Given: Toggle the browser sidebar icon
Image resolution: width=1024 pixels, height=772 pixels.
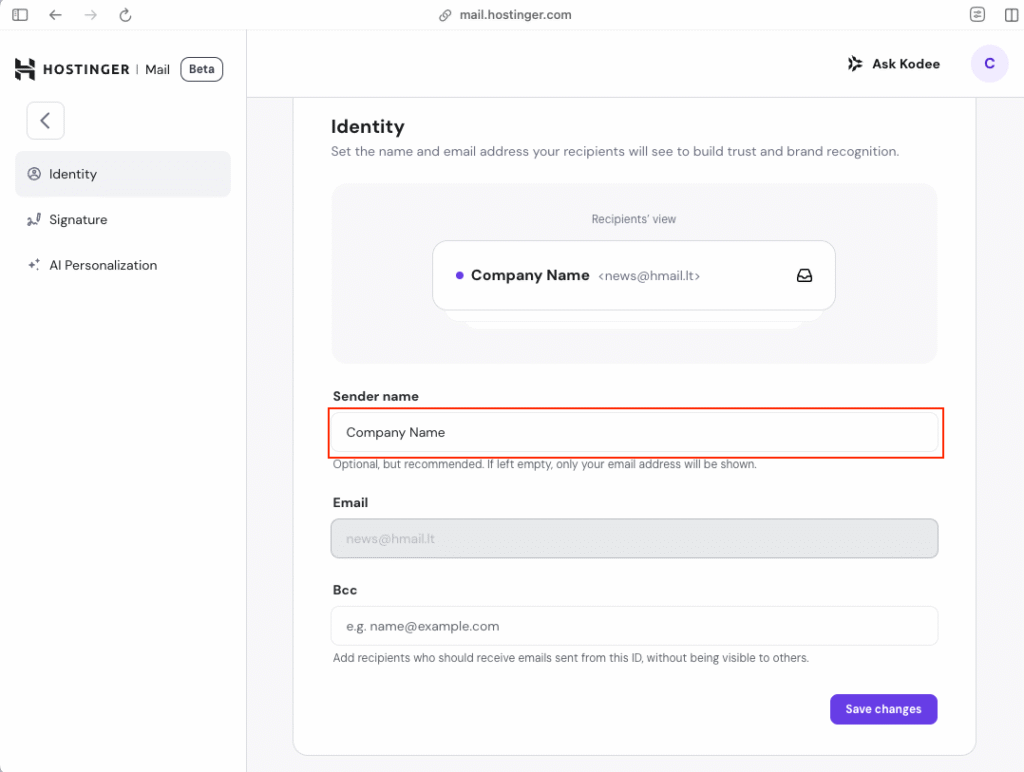Looking at the screenshot, I should (x=20, y=15).
